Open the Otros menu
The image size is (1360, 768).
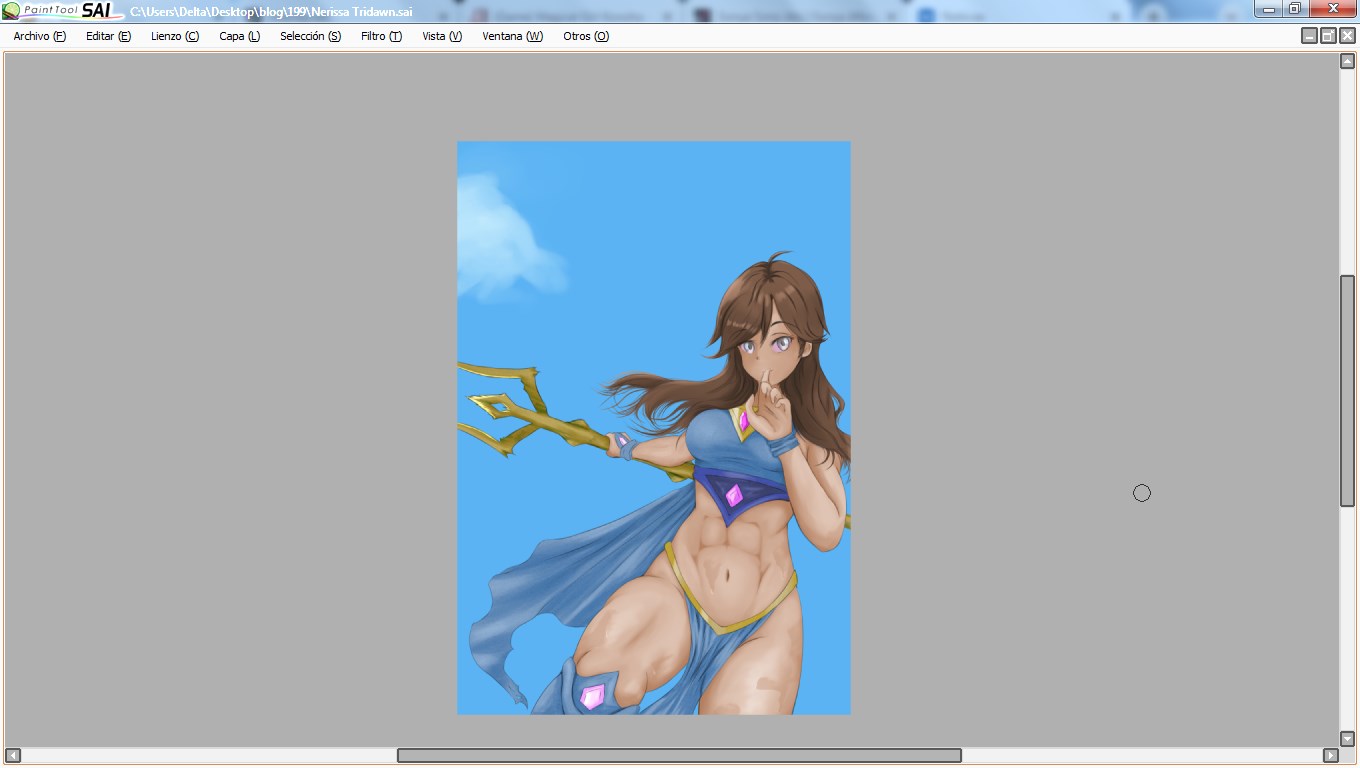[586, 36]
